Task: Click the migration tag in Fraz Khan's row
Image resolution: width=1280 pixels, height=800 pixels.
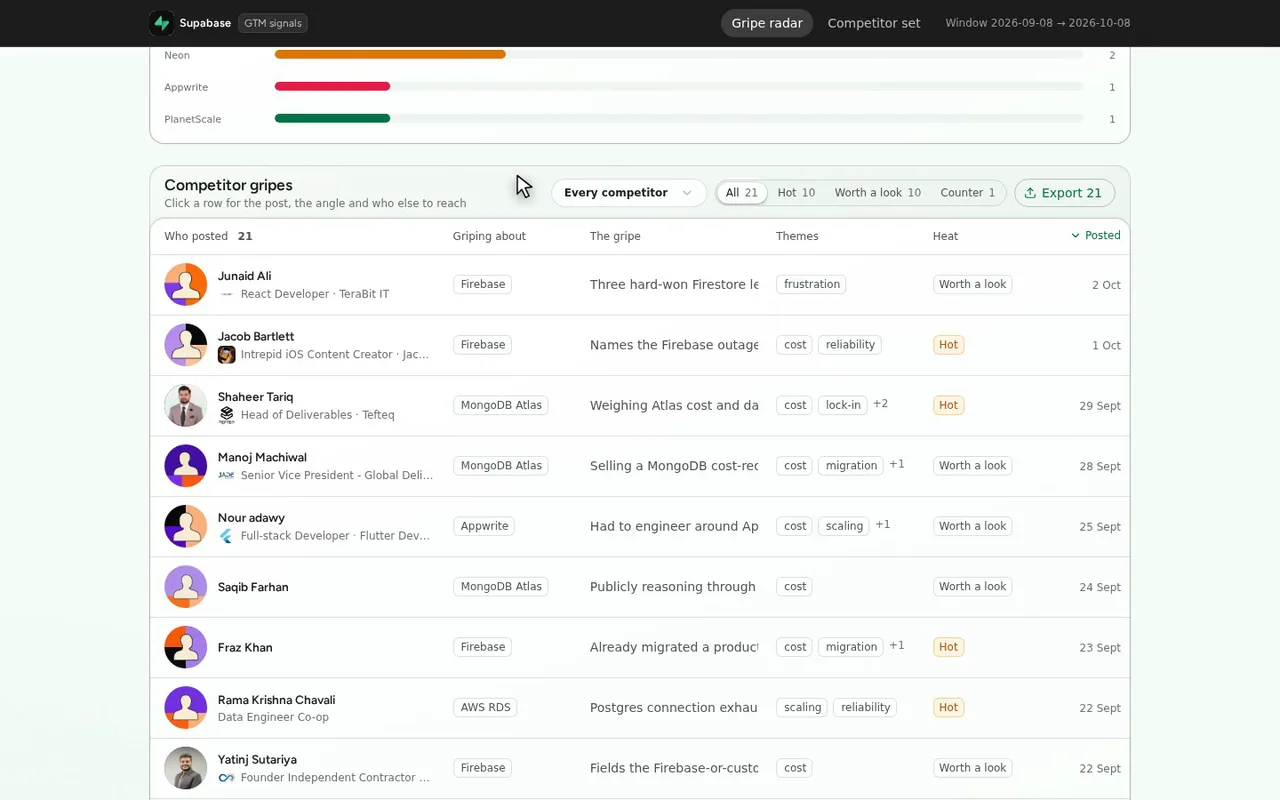Action: (x=851, y=647)
